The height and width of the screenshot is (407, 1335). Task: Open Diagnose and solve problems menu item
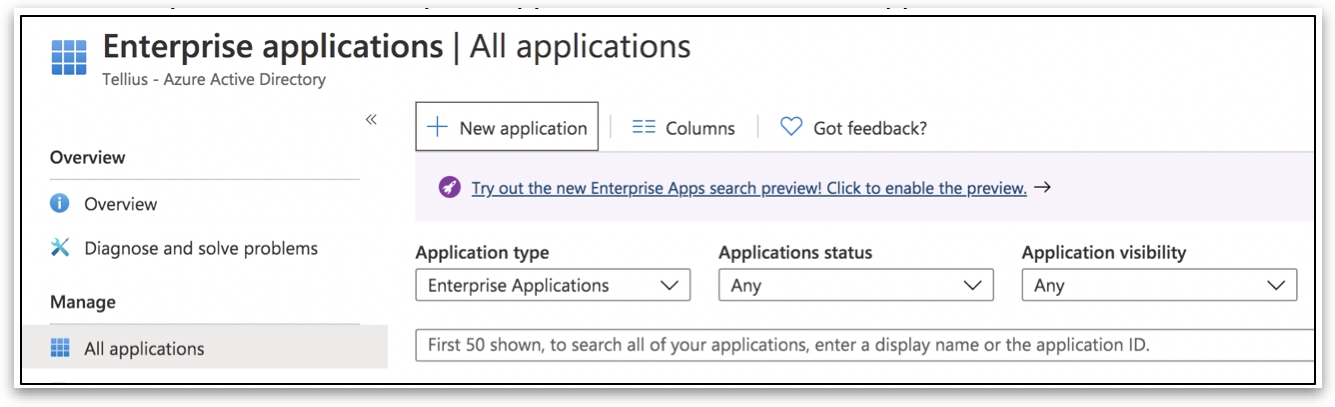point(200,248)
